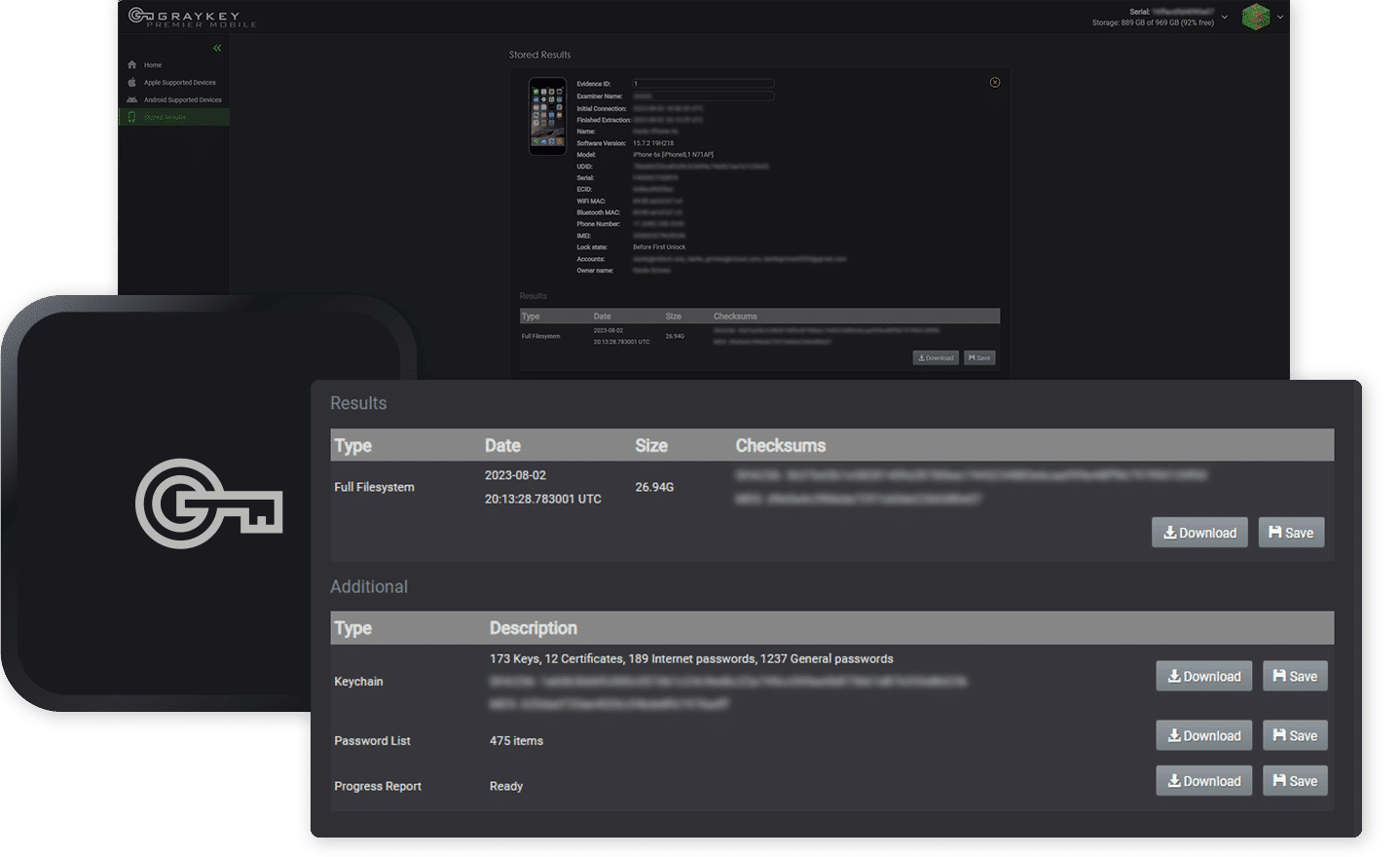Viewport: 1400px width, 857px height.
Task: Click the "Stored Results" page heading
Action: (540, 55)
